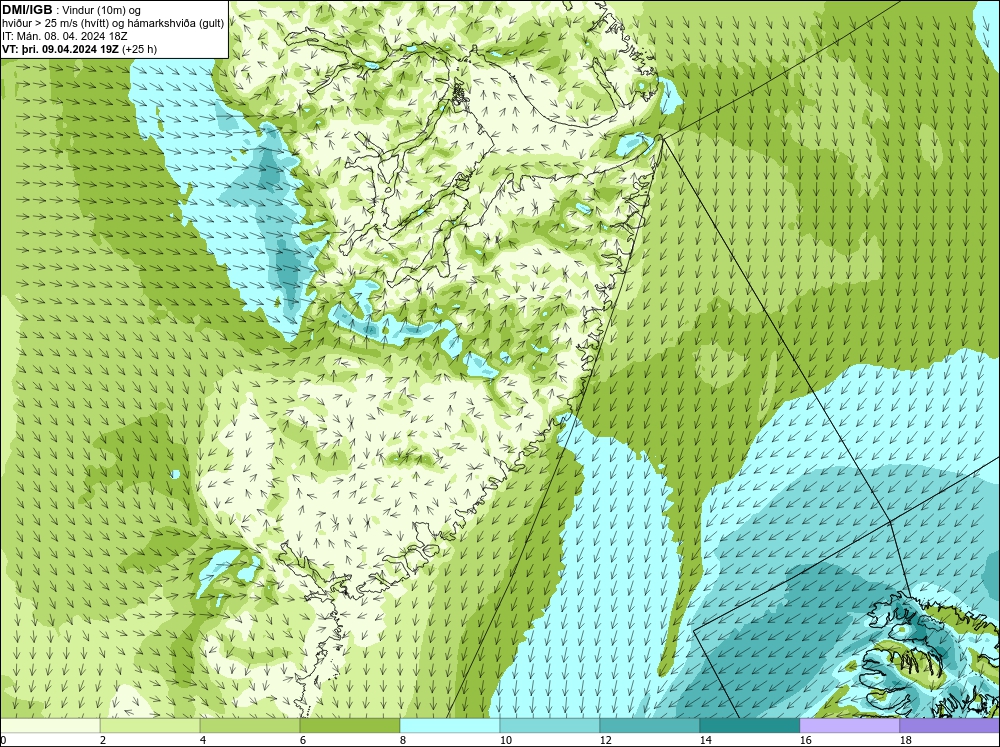Click the purple swatch right of 18
This screenshot has height=747, width=1000.
950,725
